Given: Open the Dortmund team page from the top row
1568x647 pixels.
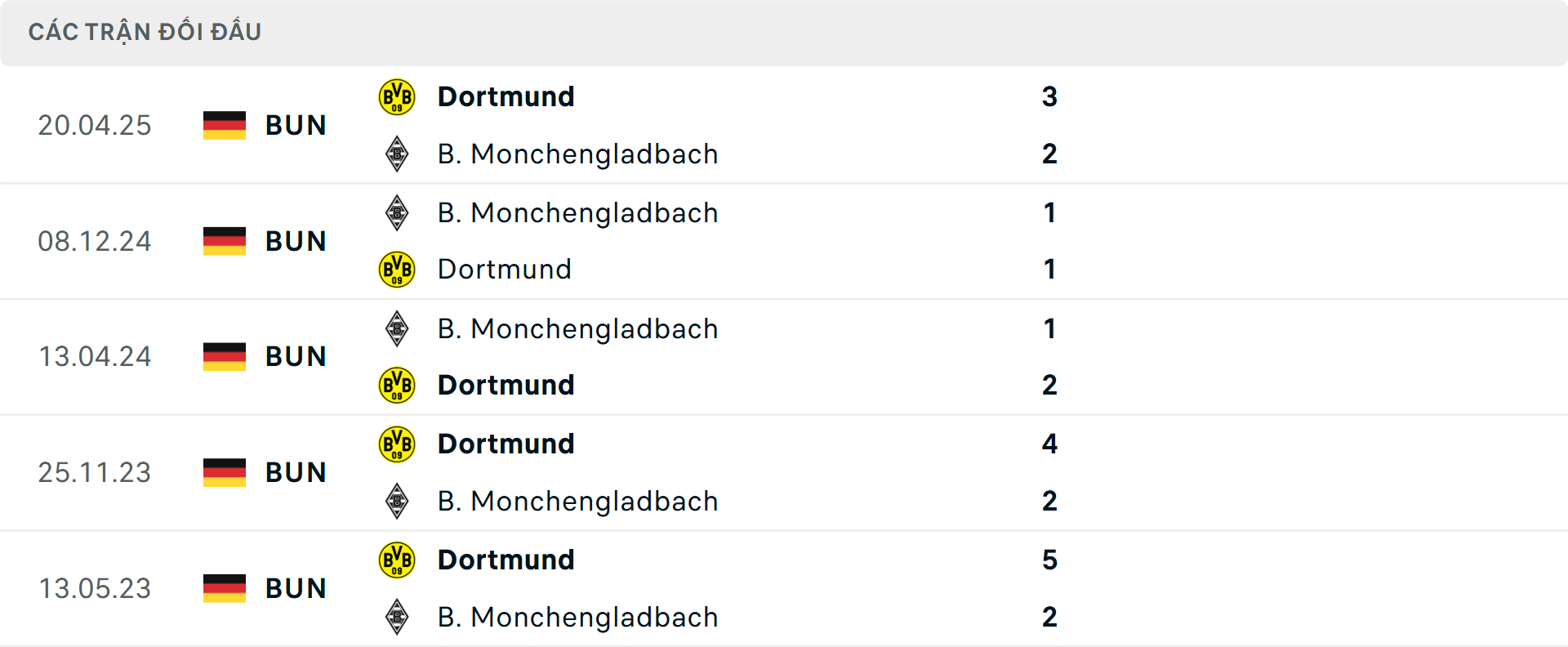Looking at the screenshot, I should (x=506, y=96).
